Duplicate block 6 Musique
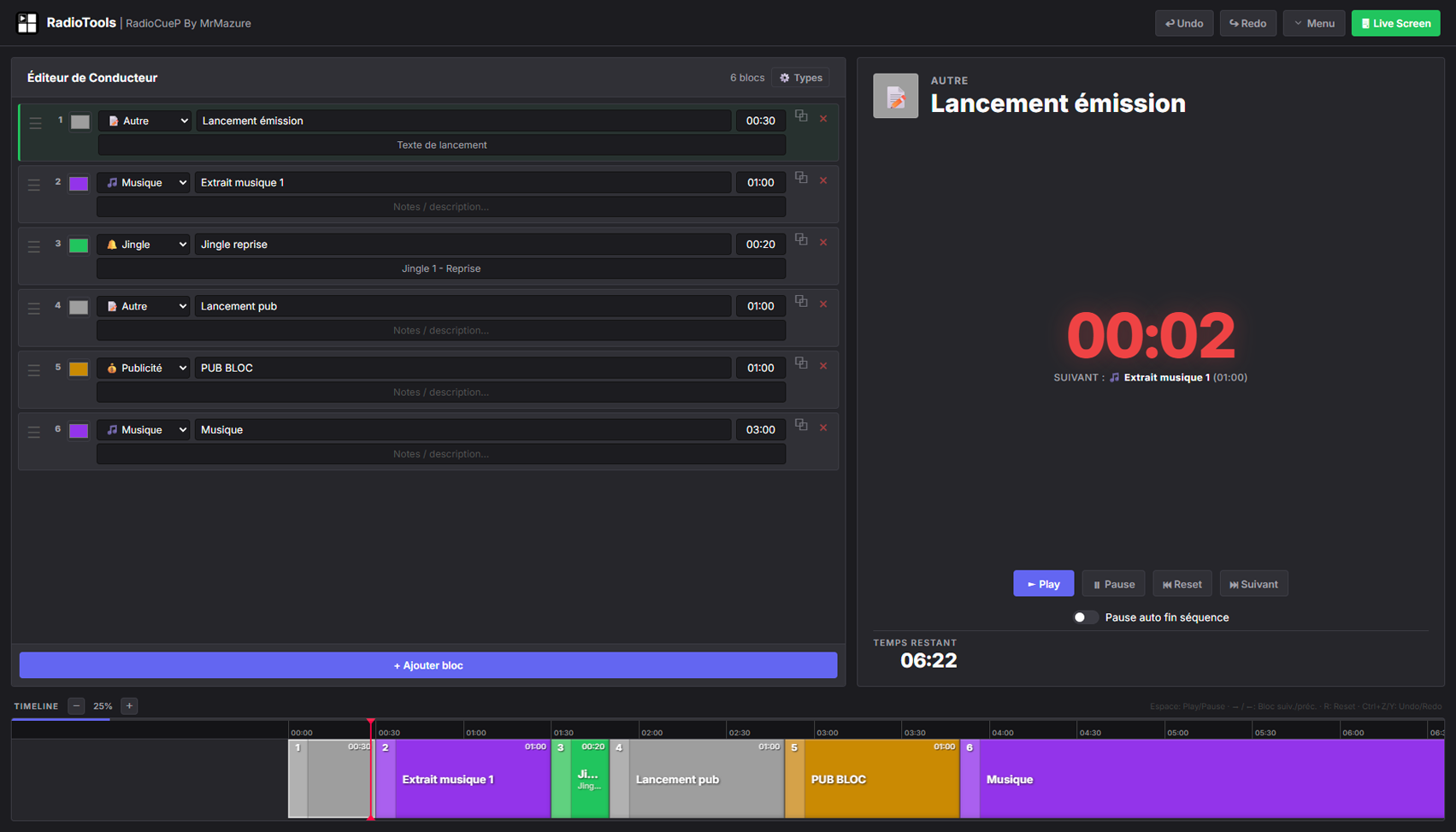This screenshot has width=1456, height=832. pos(801,424)
